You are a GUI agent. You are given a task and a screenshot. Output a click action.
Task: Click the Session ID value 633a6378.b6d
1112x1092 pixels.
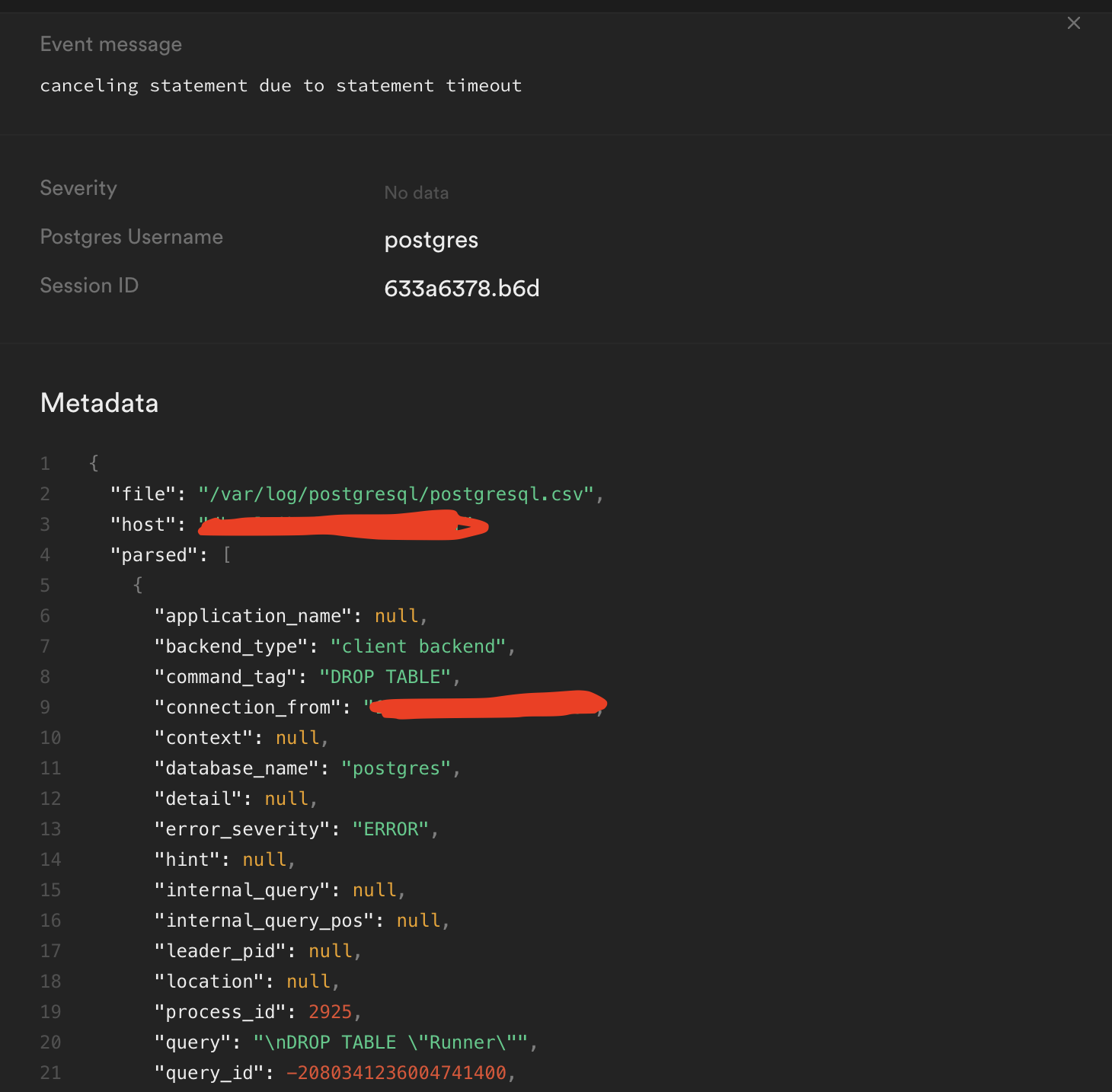click(462, 288)
